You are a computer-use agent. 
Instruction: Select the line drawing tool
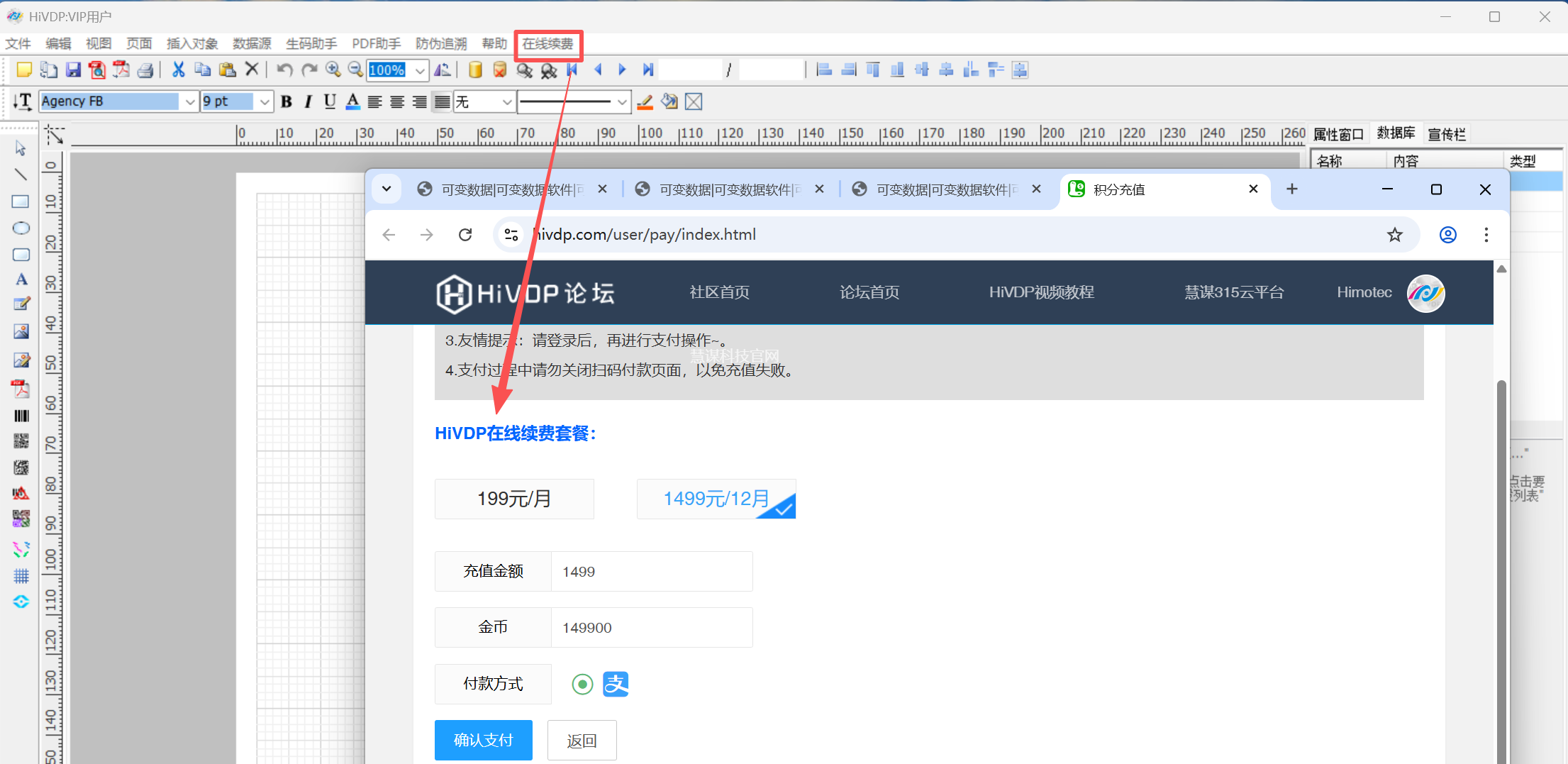pos(21,175)
